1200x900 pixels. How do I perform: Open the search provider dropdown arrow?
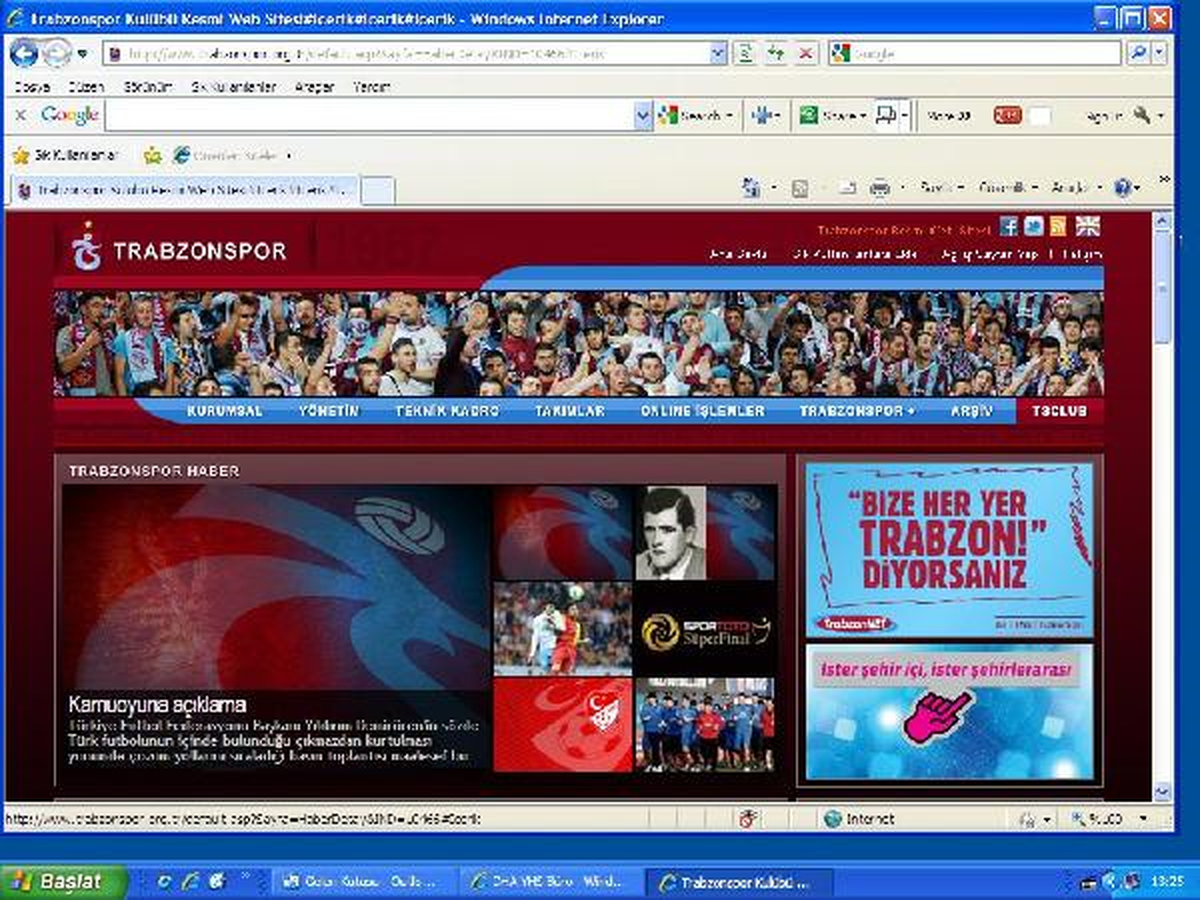[1160, 53]
